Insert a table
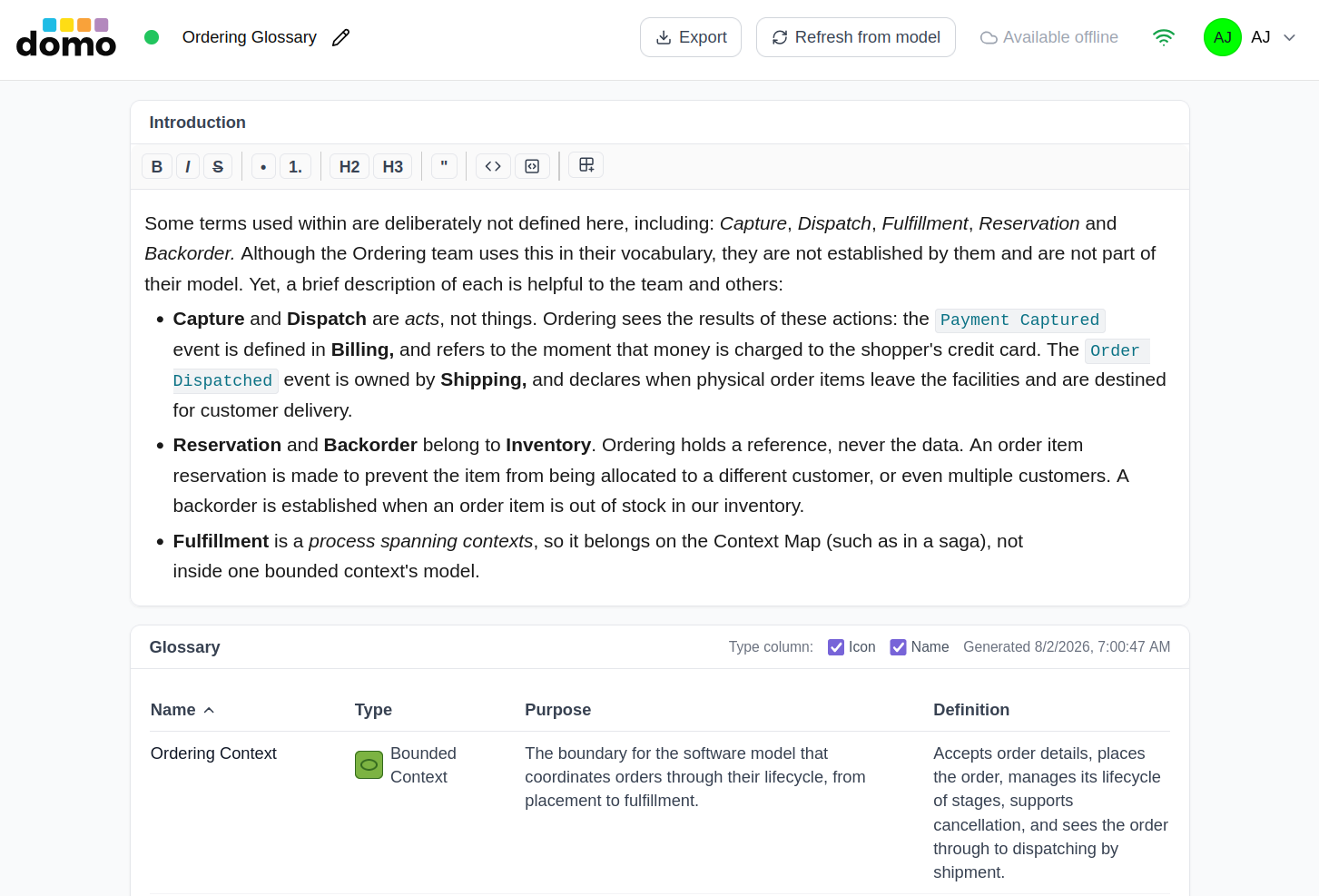The image size is (1319, 896). 586,165
